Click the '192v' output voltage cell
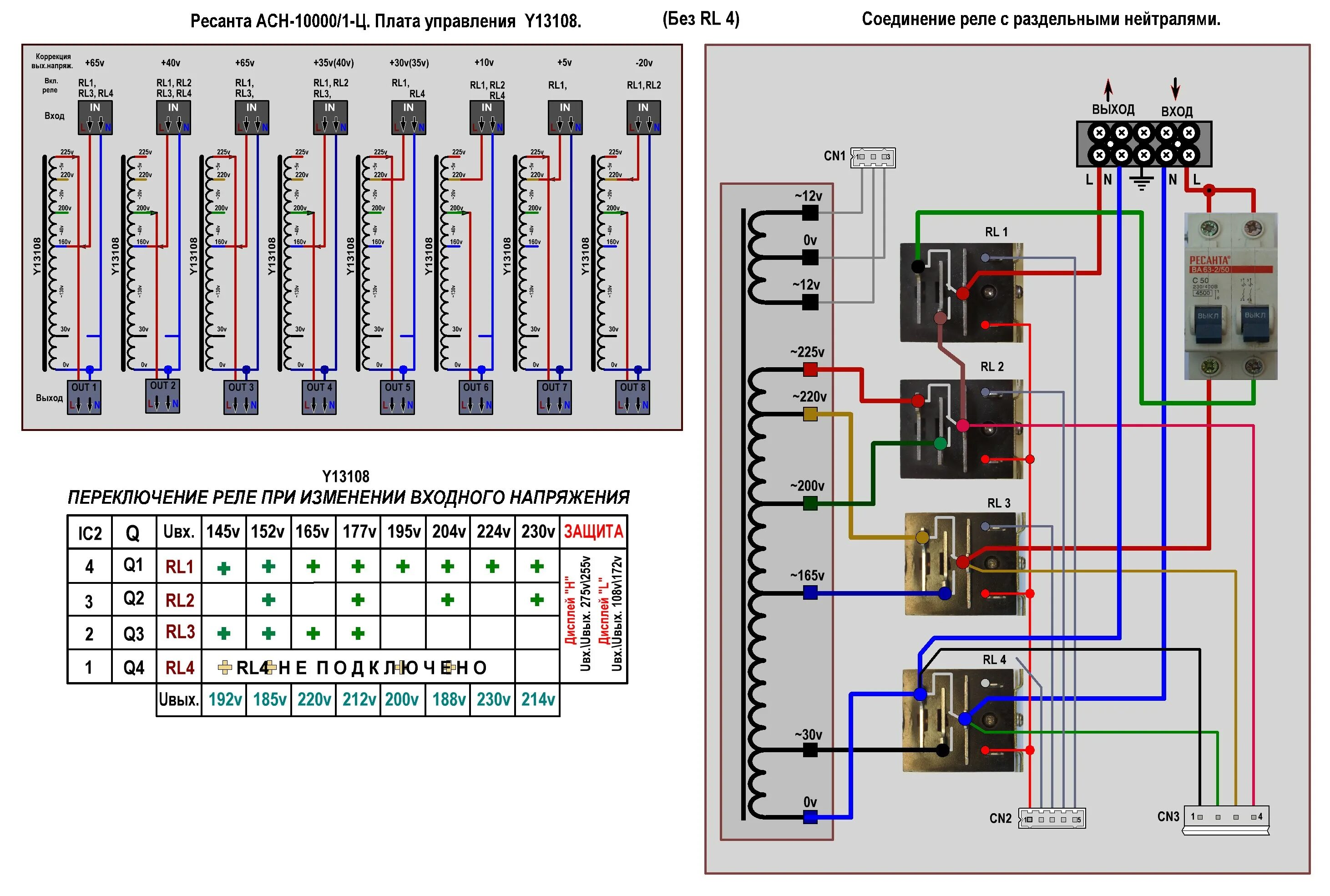Image resolution: width=1330 pixels, height=896 pixels. [224, 699]
